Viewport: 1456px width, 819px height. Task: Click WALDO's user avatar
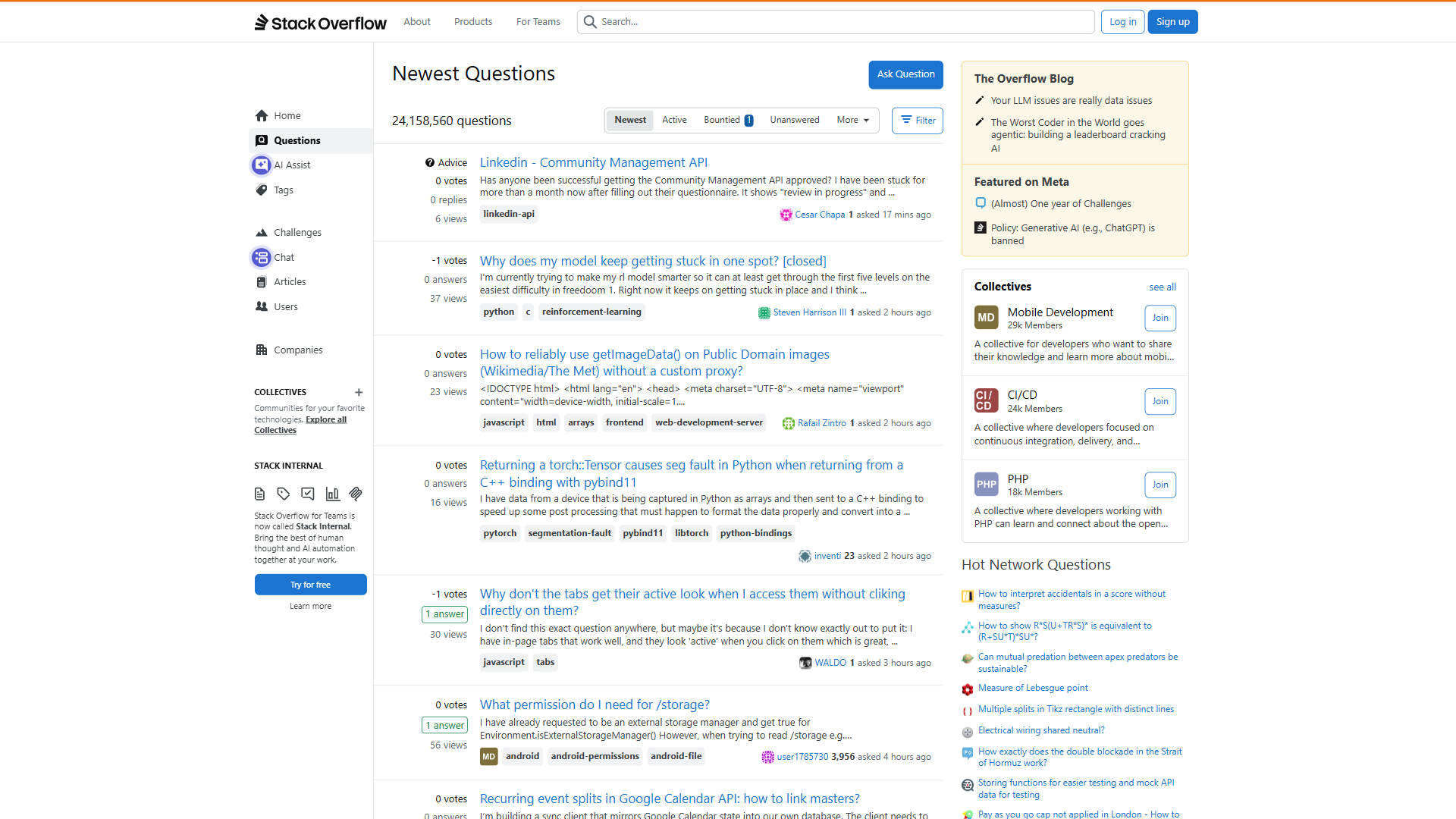[805, 663]
